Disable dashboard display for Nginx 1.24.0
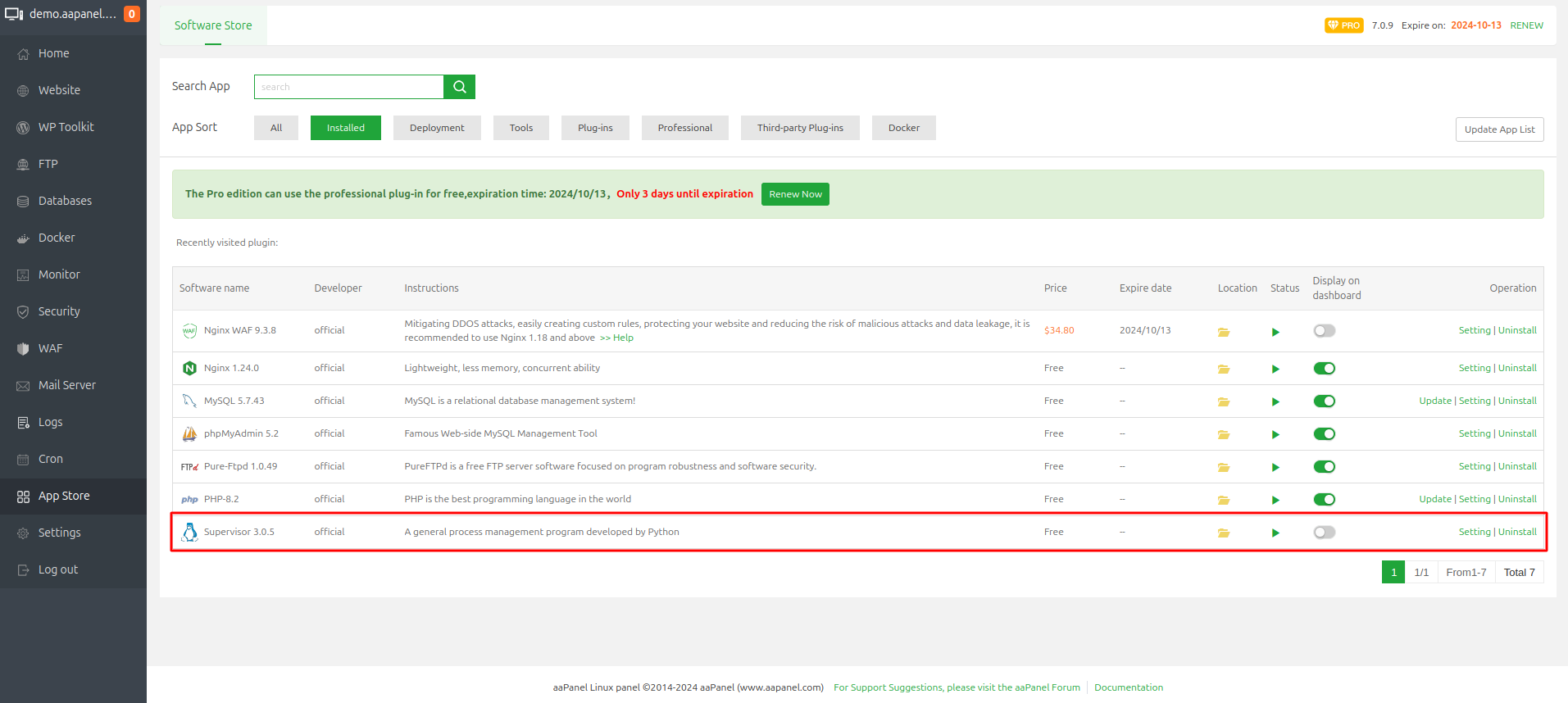This screenshot has height=703, width=1568. [x=1324, y=369]
